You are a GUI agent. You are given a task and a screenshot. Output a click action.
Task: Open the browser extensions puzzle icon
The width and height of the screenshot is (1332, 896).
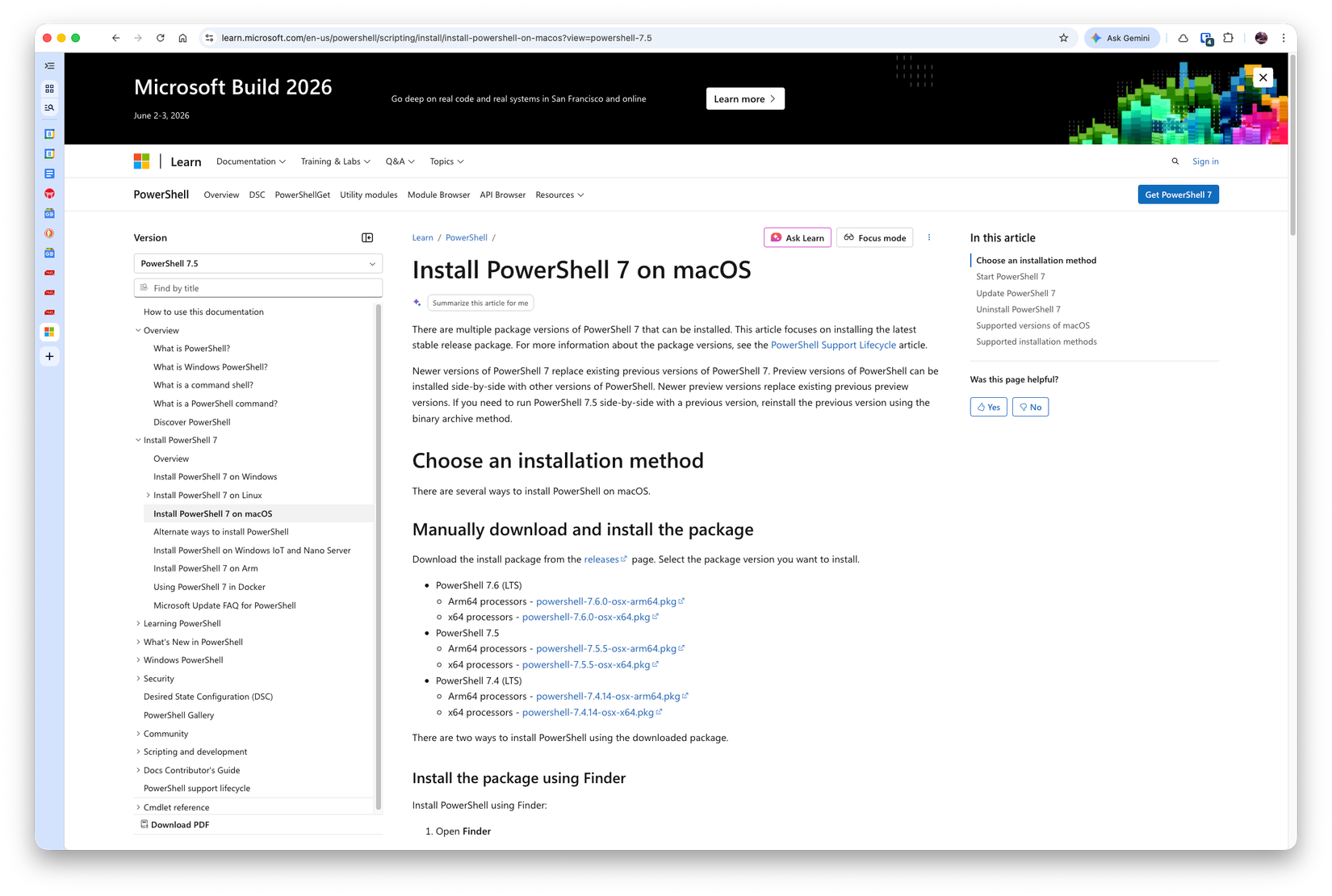1228,37
